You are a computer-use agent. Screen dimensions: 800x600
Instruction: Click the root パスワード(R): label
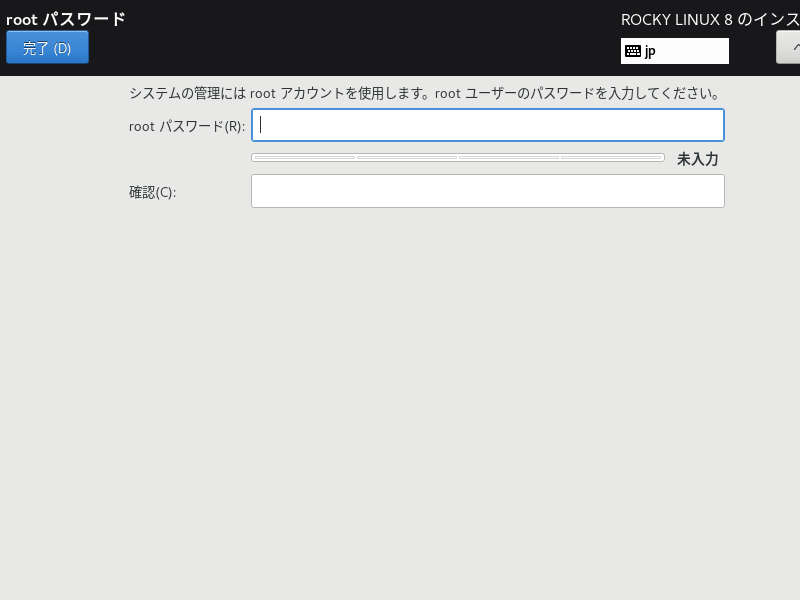(187, 126)
